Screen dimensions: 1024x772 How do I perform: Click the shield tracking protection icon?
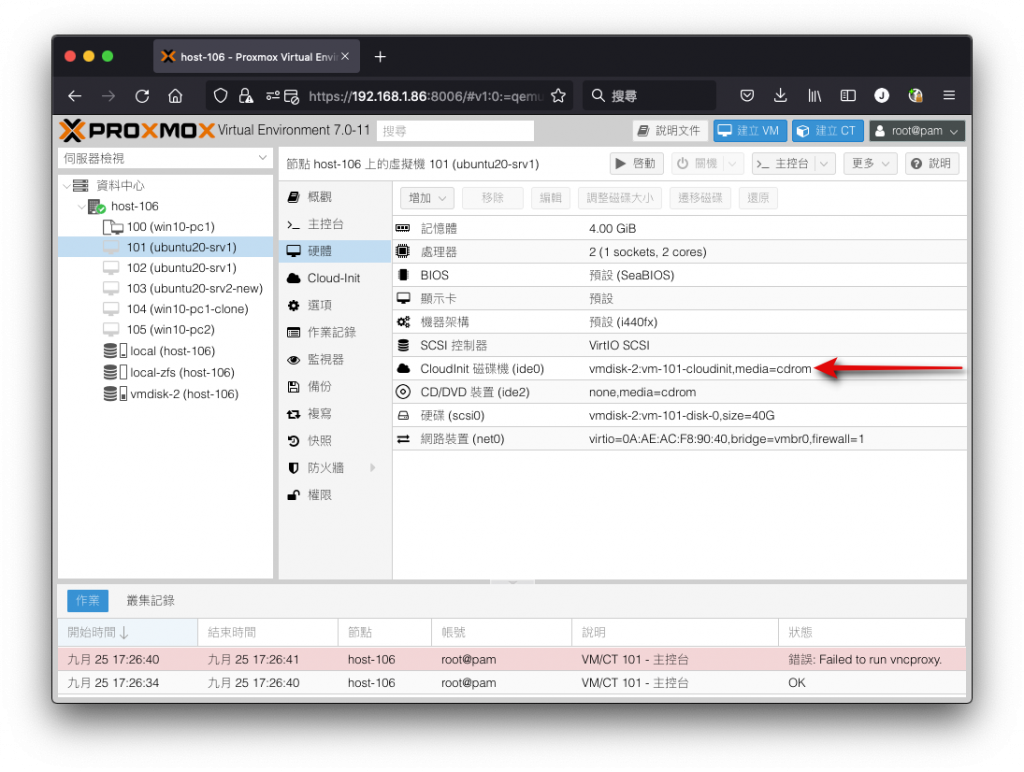click(221, 96)
